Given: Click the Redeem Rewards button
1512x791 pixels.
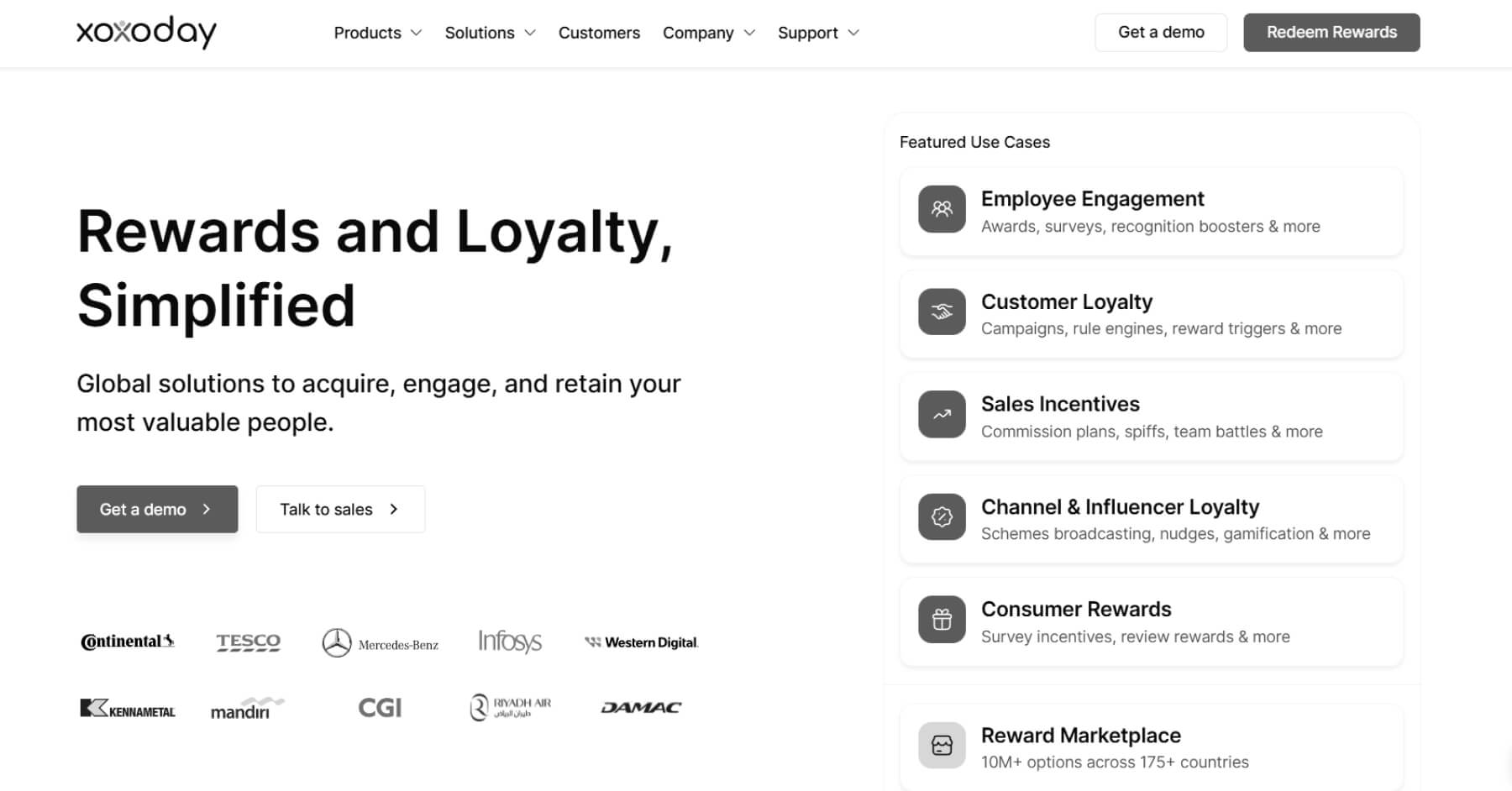Looking at the screenshot, I should [x=1331, y=32].
